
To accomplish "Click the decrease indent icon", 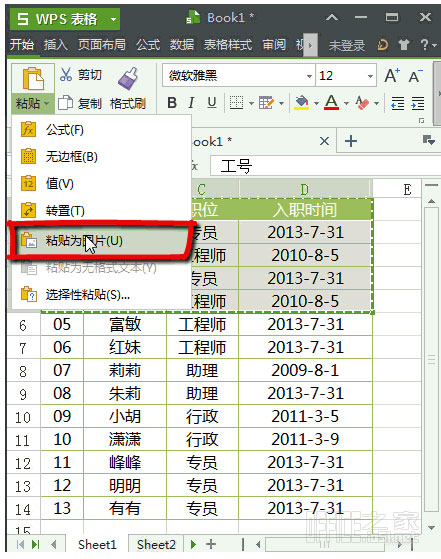I will click(x=398, y=103).
